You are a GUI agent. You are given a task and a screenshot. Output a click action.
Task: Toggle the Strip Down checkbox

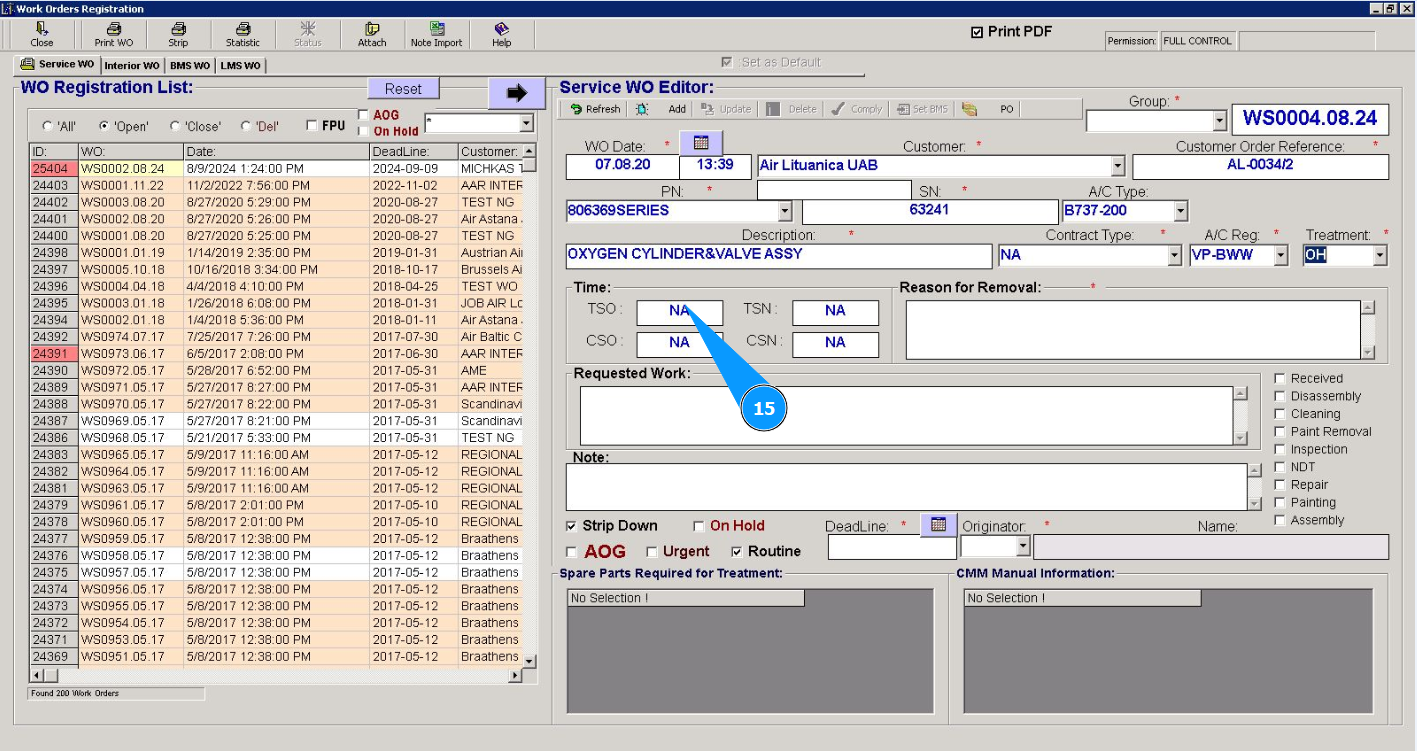[x=572, y=526]
